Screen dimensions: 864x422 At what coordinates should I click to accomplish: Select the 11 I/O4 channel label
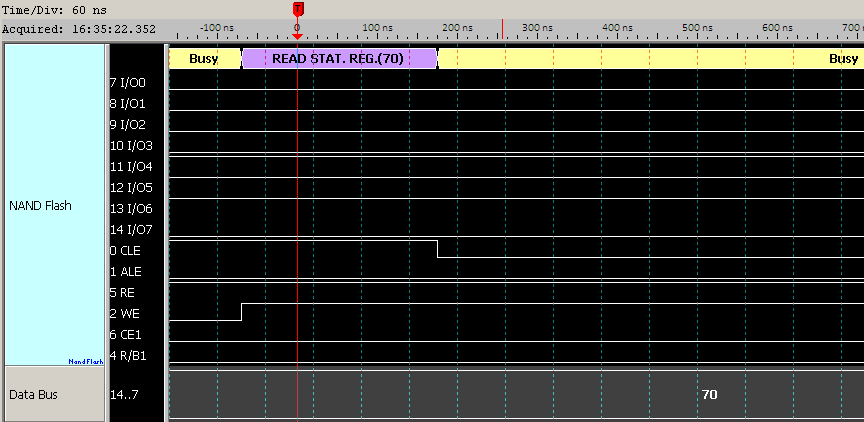131,167
